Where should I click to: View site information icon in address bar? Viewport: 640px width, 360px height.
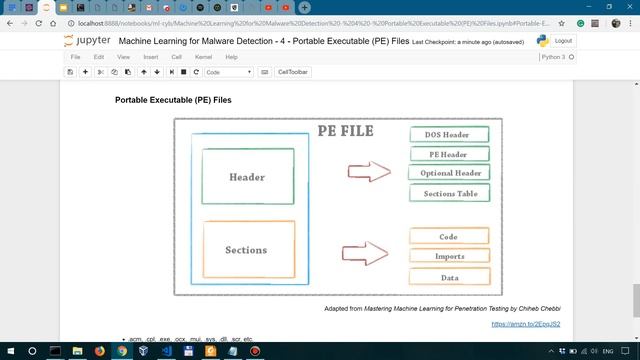click(71, 24)
